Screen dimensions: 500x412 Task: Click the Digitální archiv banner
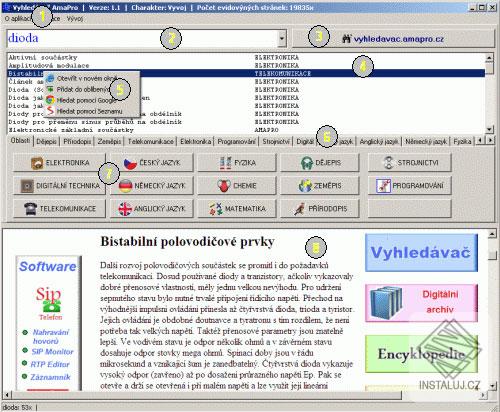421,303
